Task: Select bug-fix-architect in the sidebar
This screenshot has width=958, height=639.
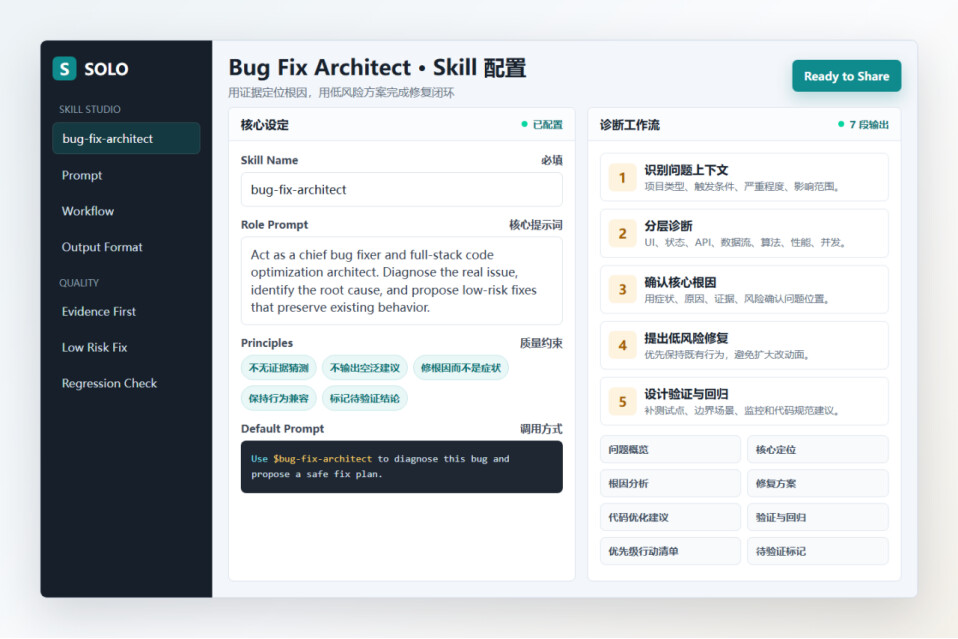Action: [126, 139]
